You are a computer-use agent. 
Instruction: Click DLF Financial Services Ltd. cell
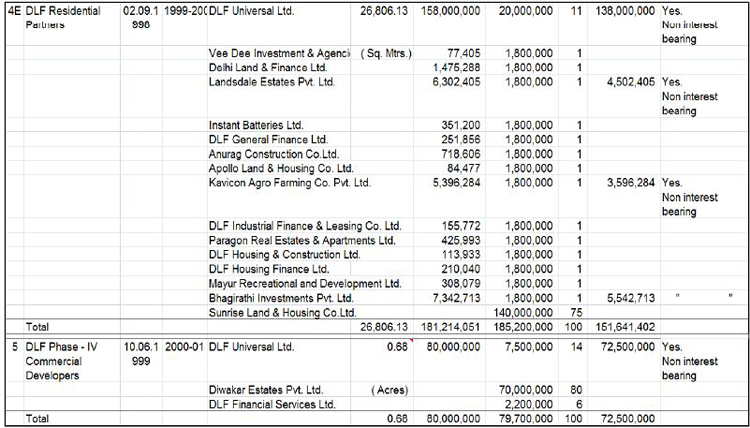click(273, 404)
